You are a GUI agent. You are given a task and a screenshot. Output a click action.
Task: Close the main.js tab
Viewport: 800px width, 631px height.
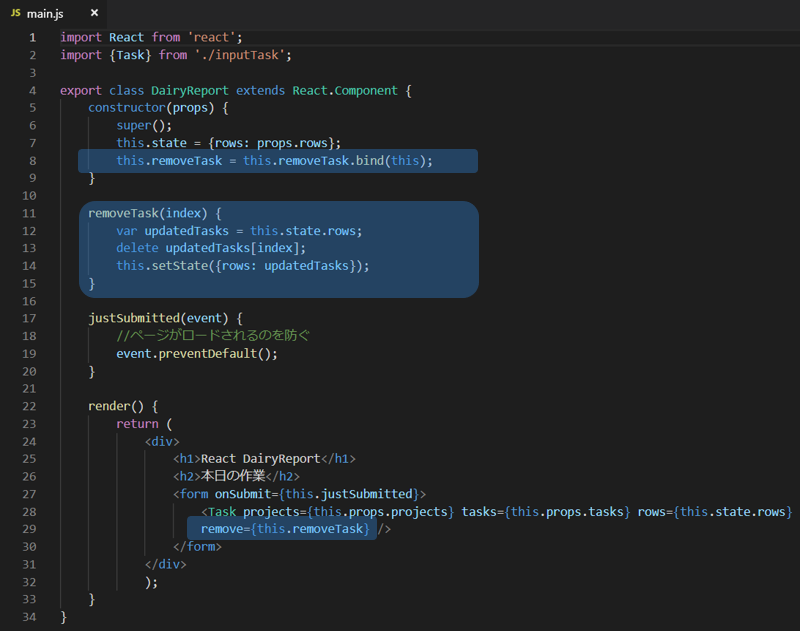pos(94,13)
